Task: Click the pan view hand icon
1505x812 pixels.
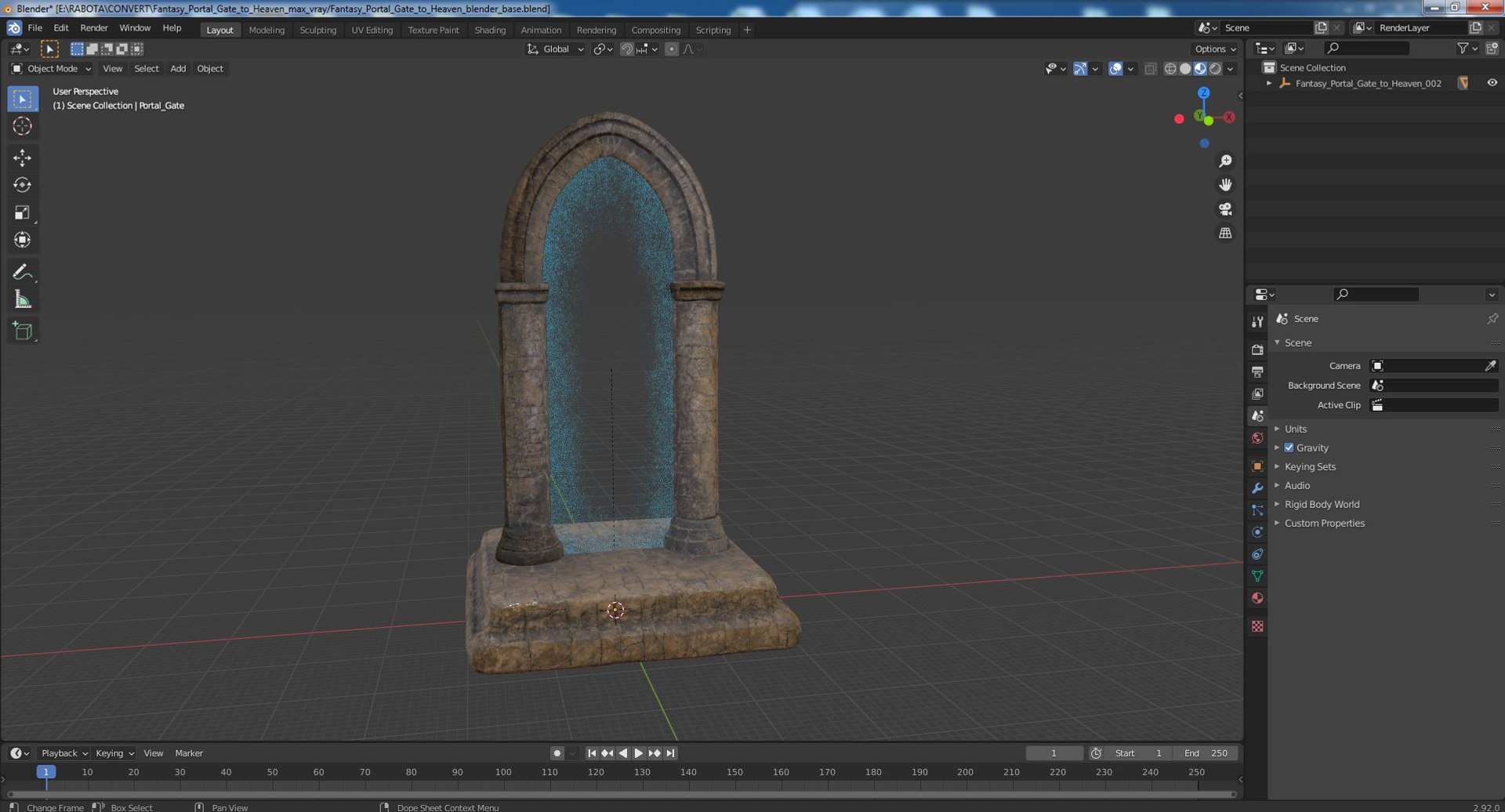Action: (x=1225, y=185)
